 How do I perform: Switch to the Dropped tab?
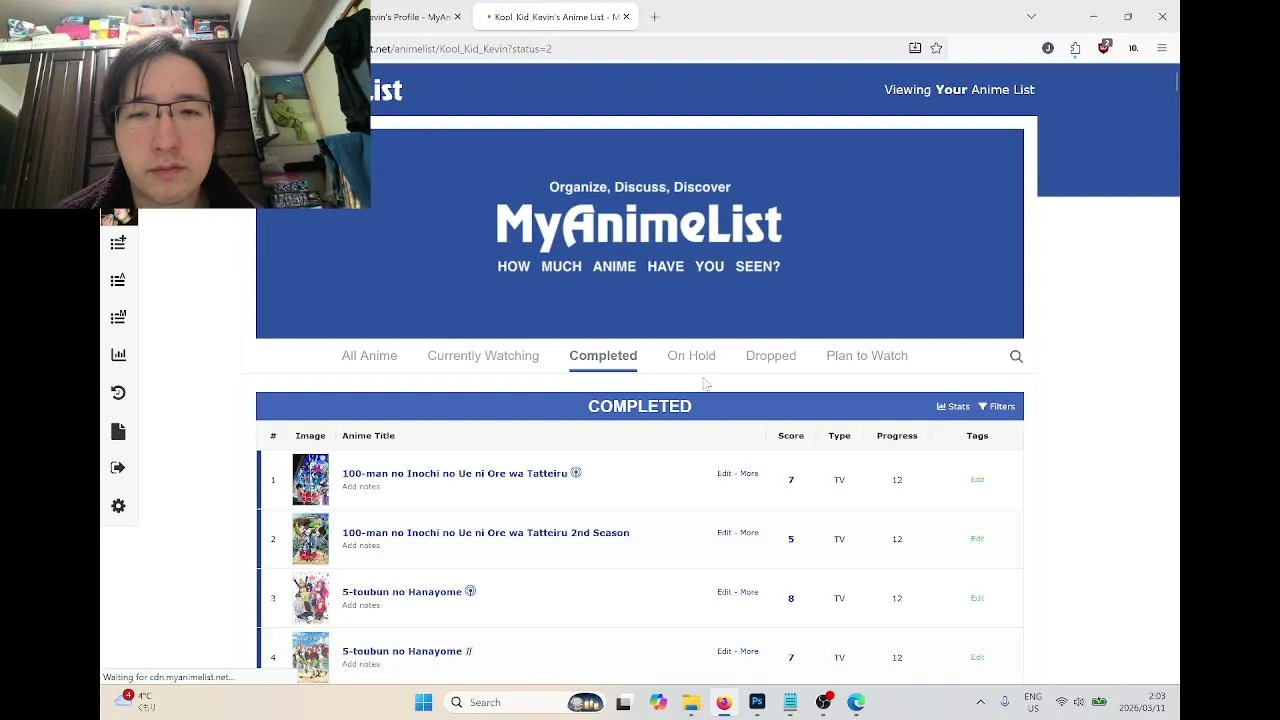(x=771, y=356)
